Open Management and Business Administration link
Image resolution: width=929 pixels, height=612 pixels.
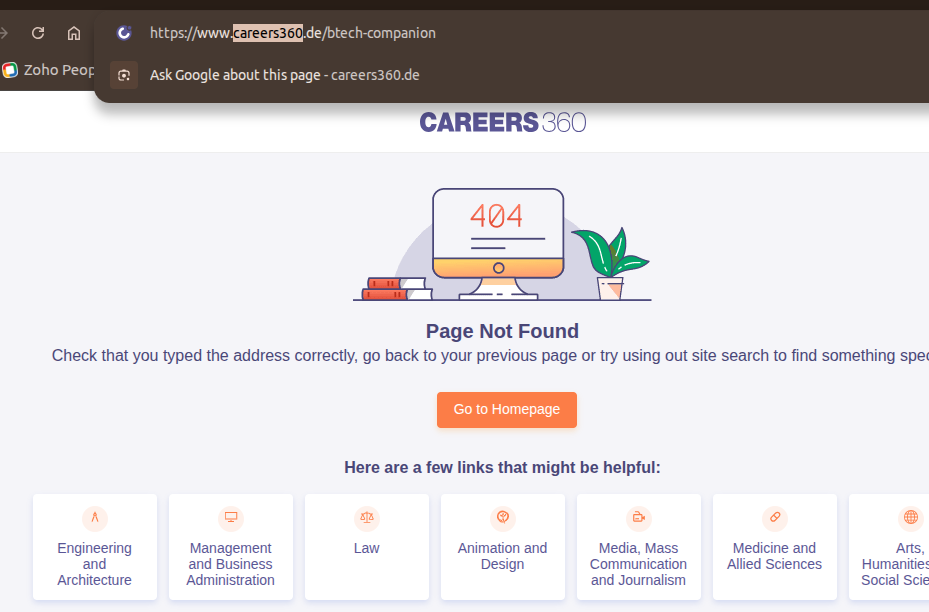tap(231, 564)
